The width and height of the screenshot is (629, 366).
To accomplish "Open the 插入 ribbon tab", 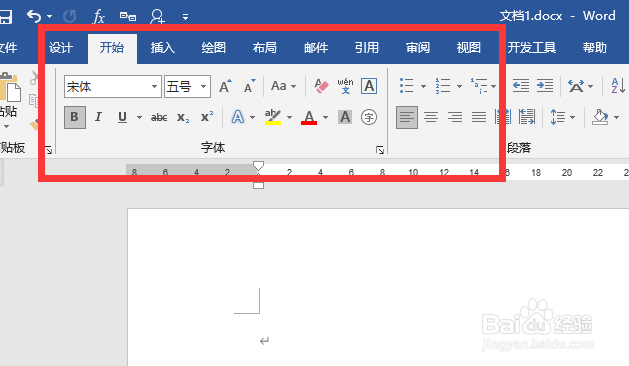I will click(162, 48).
